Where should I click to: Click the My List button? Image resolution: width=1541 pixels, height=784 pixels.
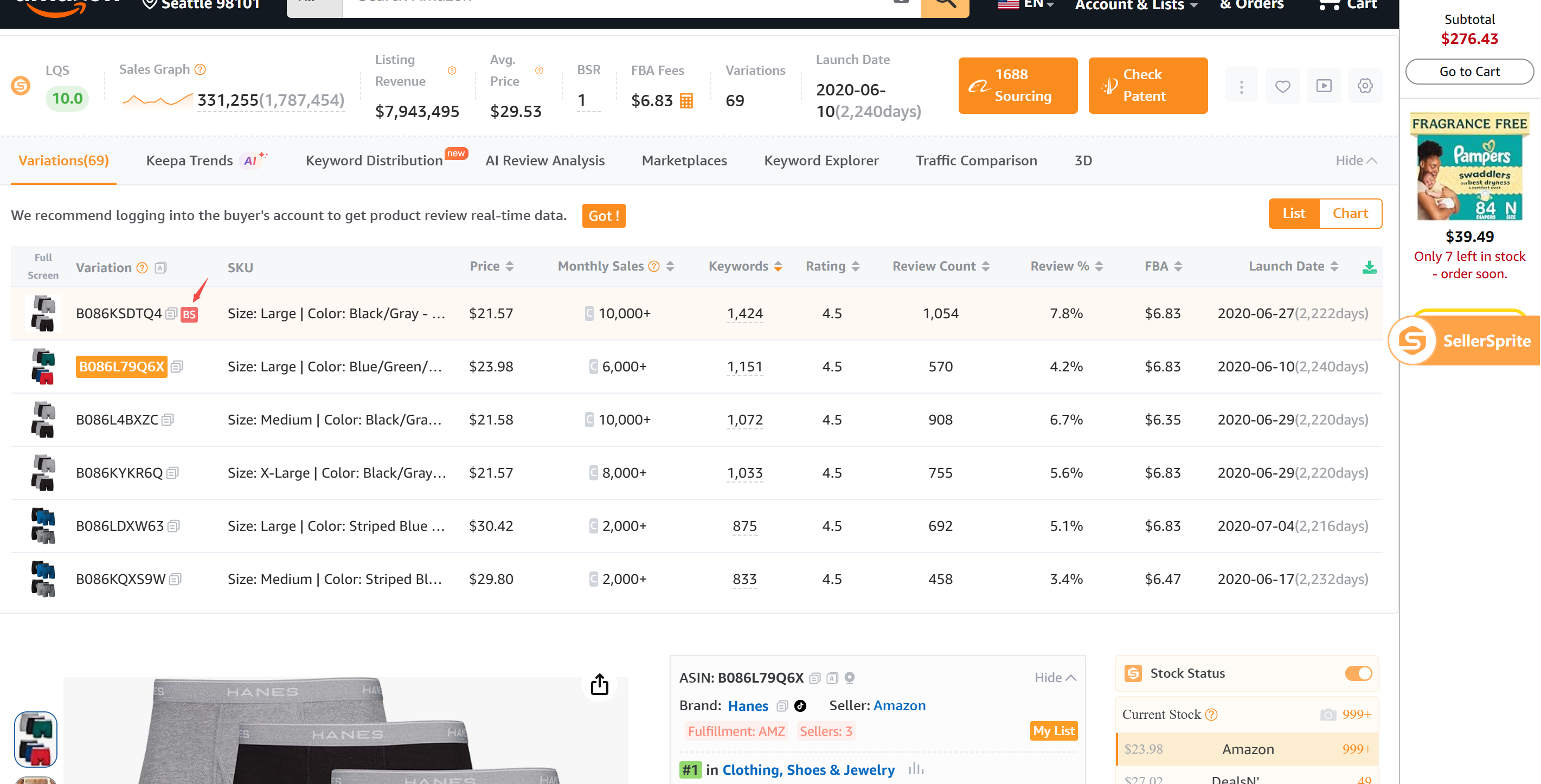pyautogui.click(x=1053, y=731)
